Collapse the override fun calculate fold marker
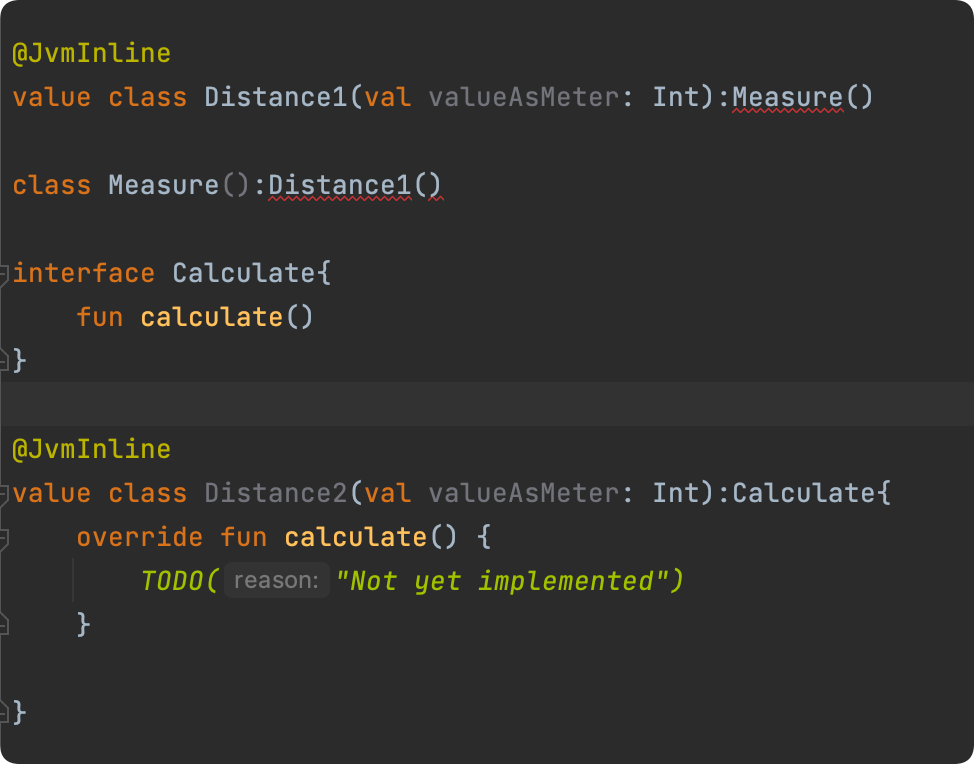Image resolution: width=974 pixels, height=764 pixels. click(x=4, y=538)
